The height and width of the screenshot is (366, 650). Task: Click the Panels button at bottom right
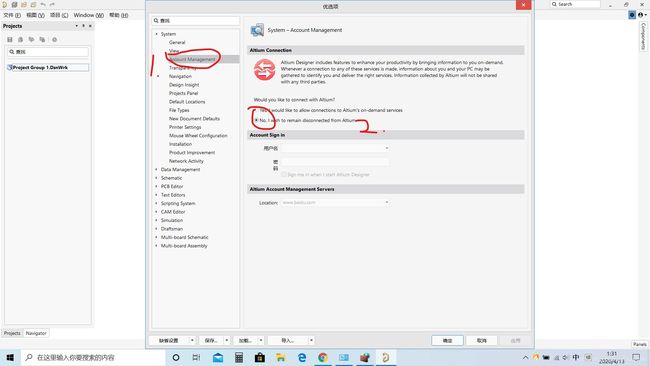point(640,344)
